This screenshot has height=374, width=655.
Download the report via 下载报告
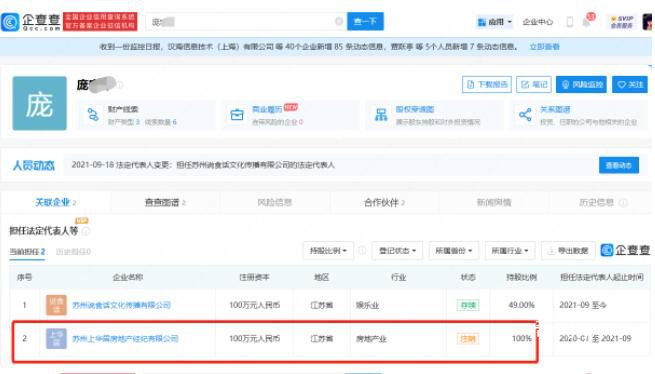[487, 84]
